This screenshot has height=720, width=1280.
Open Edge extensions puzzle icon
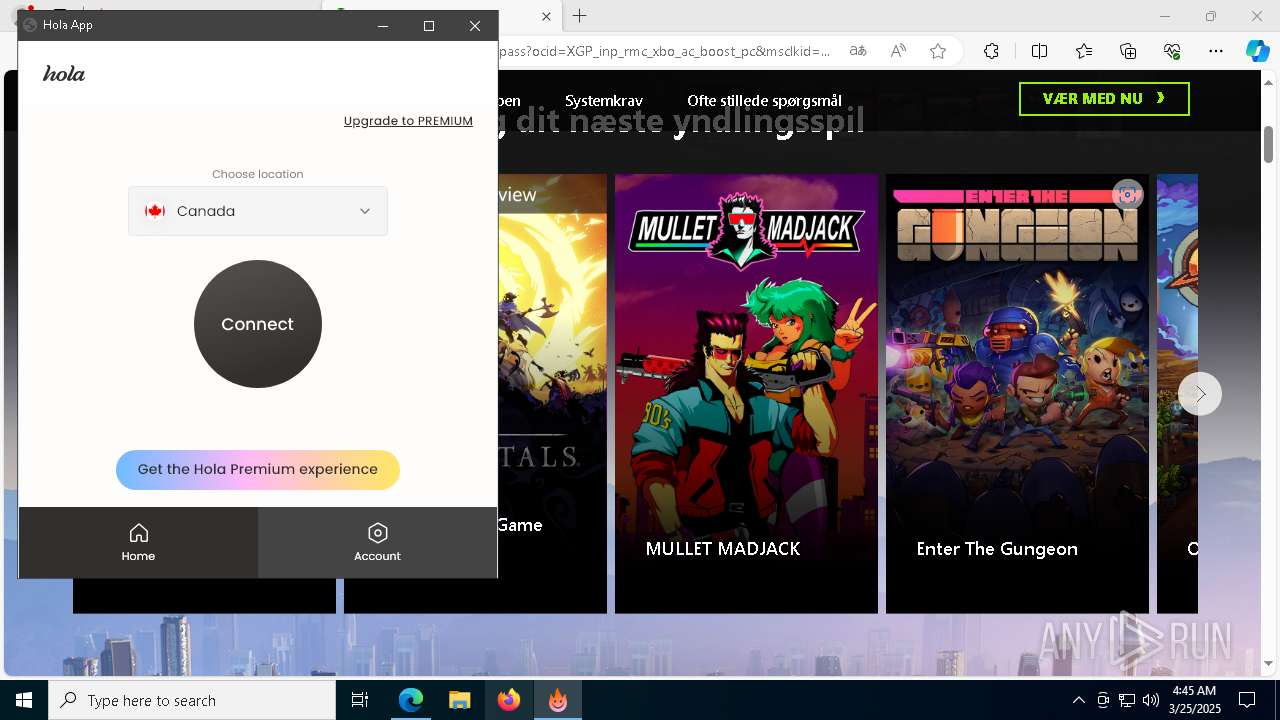pyautogui.click(x=991, y=51)
